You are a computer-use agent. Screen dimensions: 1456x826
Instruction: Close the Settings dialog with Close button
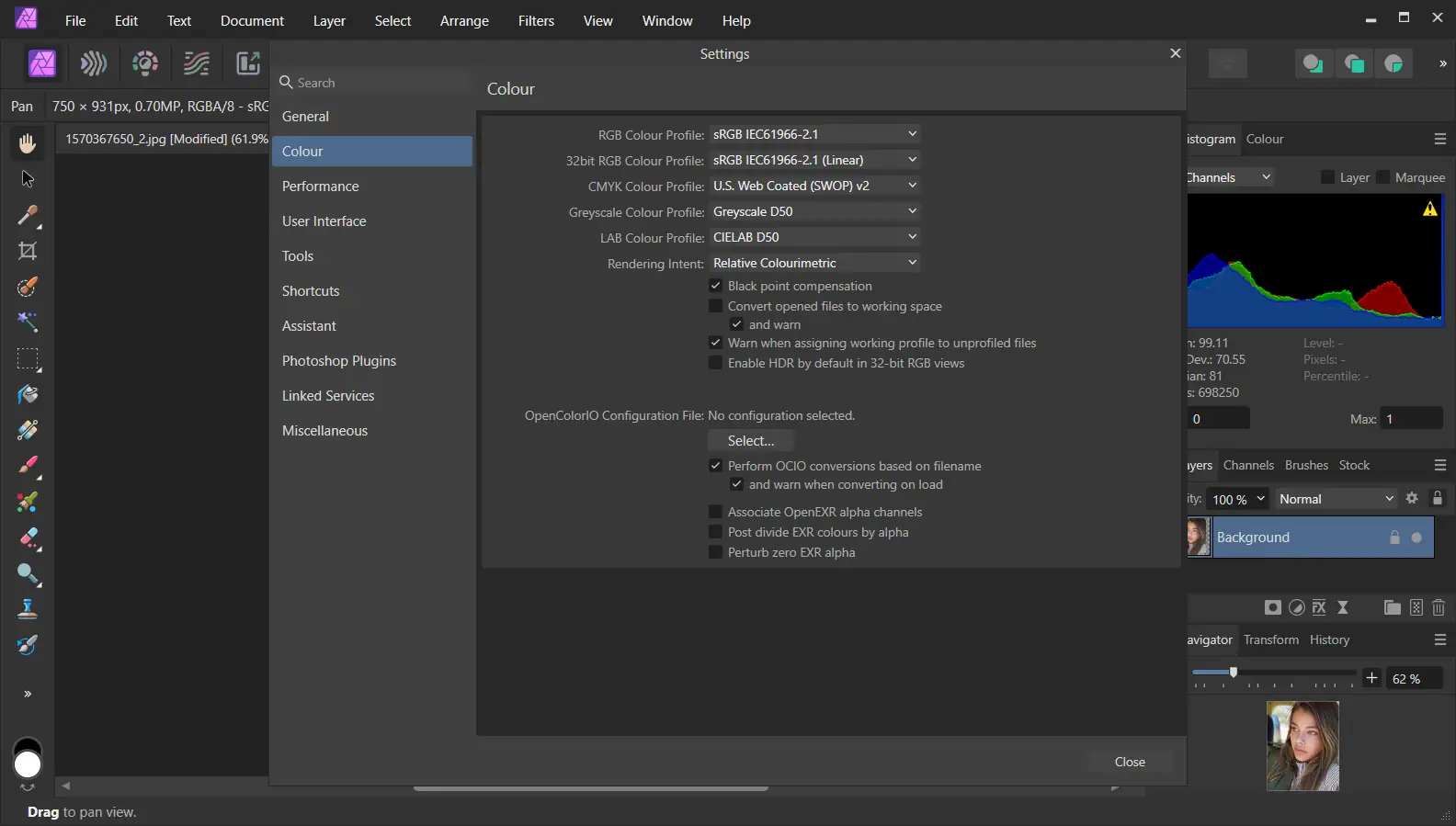1130,762
